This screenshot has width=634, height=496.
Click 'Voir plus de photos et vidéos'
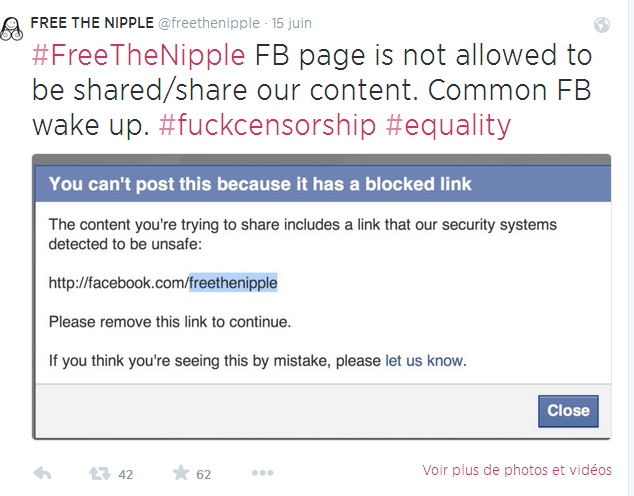[517, 470]
